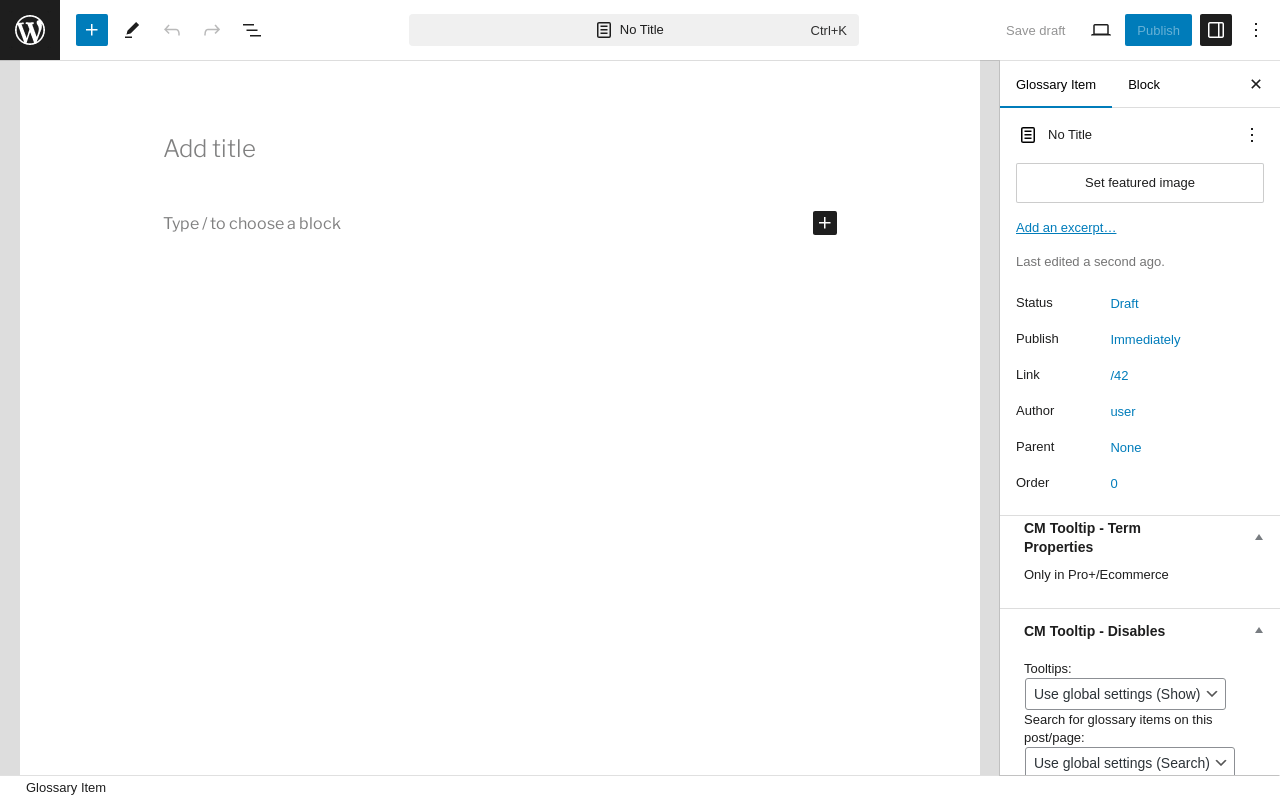1280x800 pixels.
Task: Click the Last edited a second ago text
Action: pyautogui.click(x=1090, y=262)
